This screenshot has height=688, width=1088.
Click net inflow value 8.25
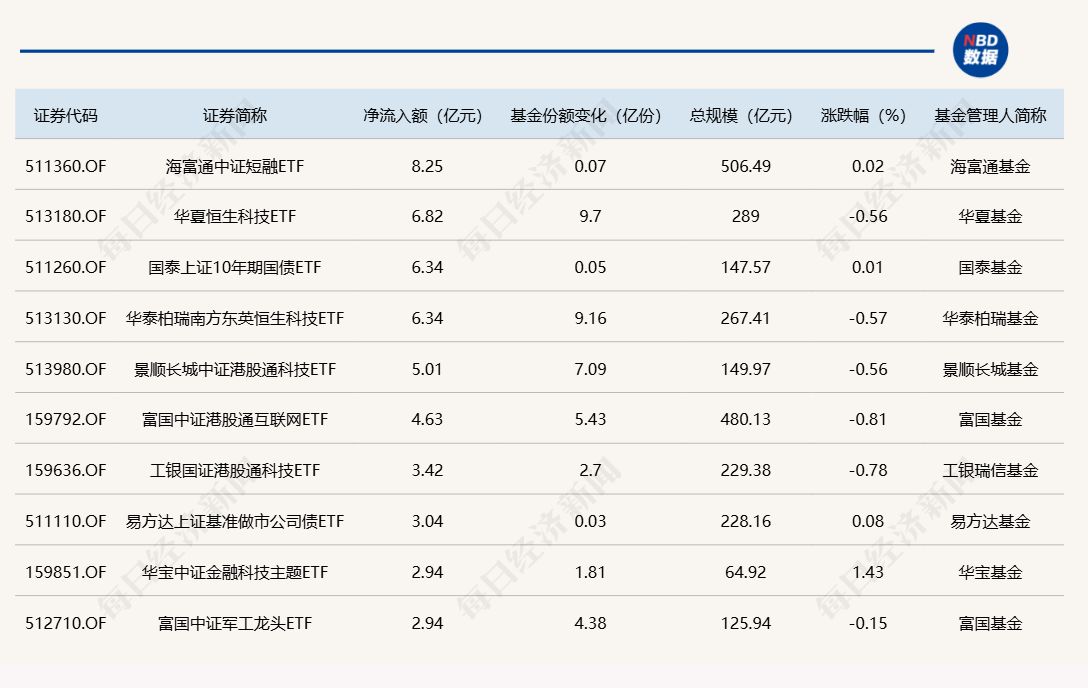(427, 166)
